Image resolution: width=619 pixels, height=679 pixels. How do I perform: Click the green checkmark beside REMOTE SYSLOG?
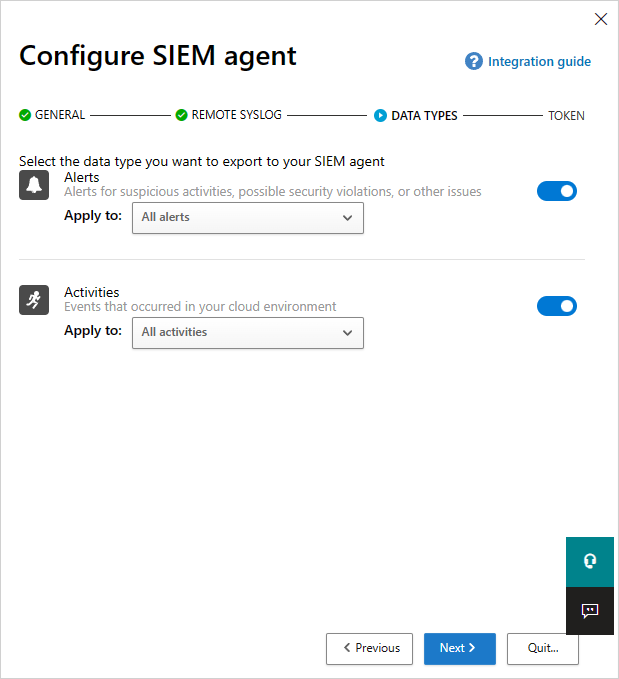[182, 115]
